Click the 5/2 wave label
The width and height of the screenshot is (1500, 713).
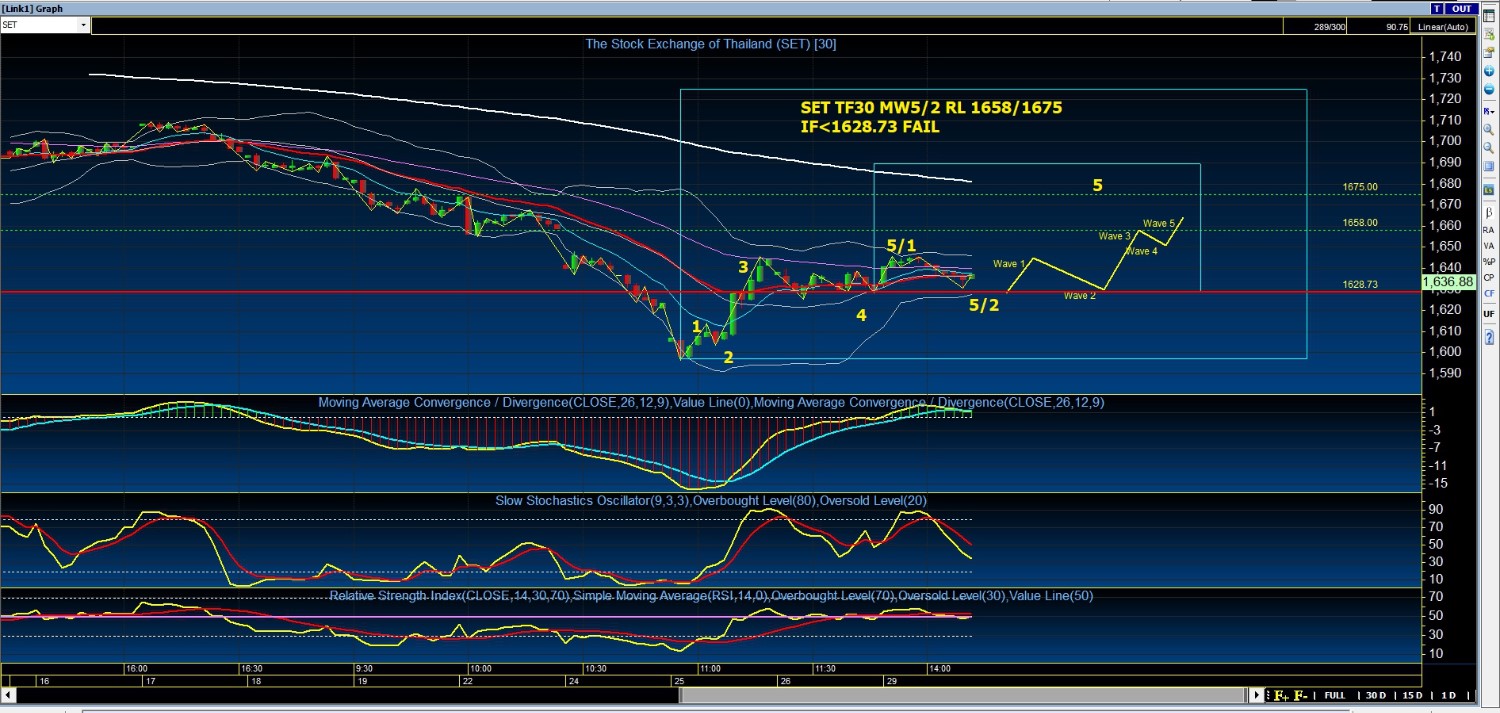click(984, 305)
